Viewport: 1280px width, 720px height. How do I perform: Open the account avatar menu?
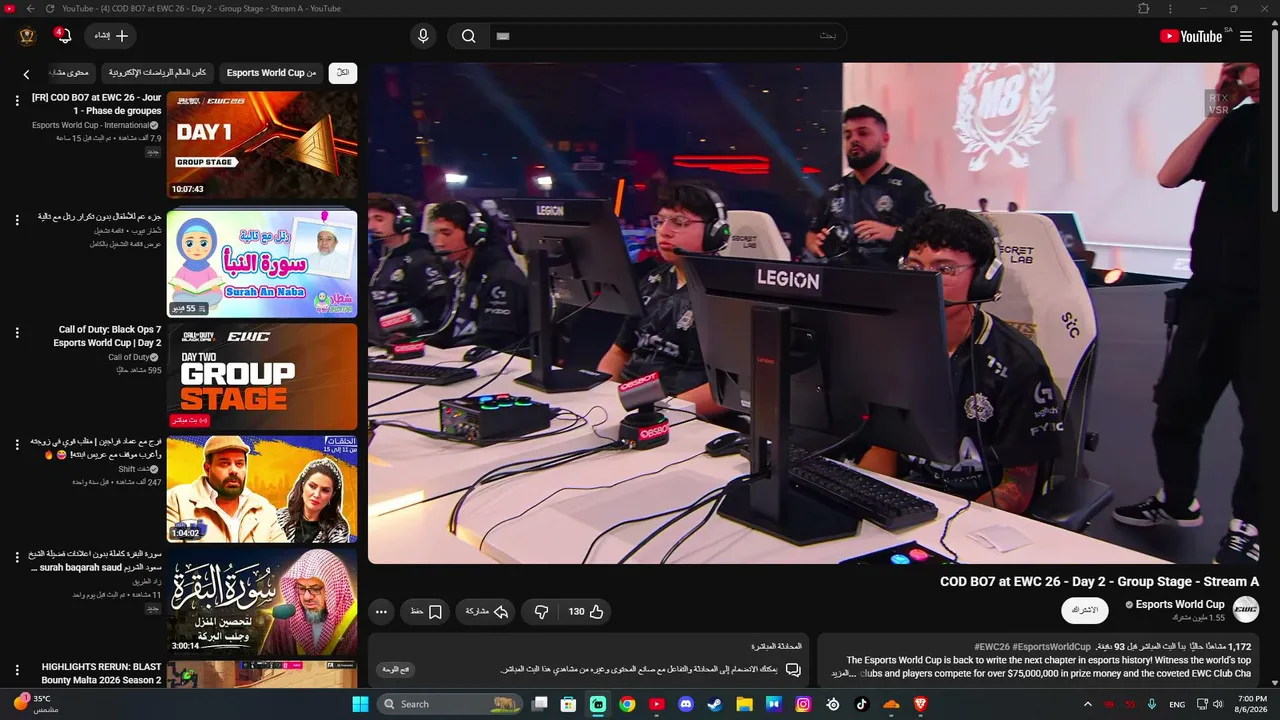click(27, 36)
